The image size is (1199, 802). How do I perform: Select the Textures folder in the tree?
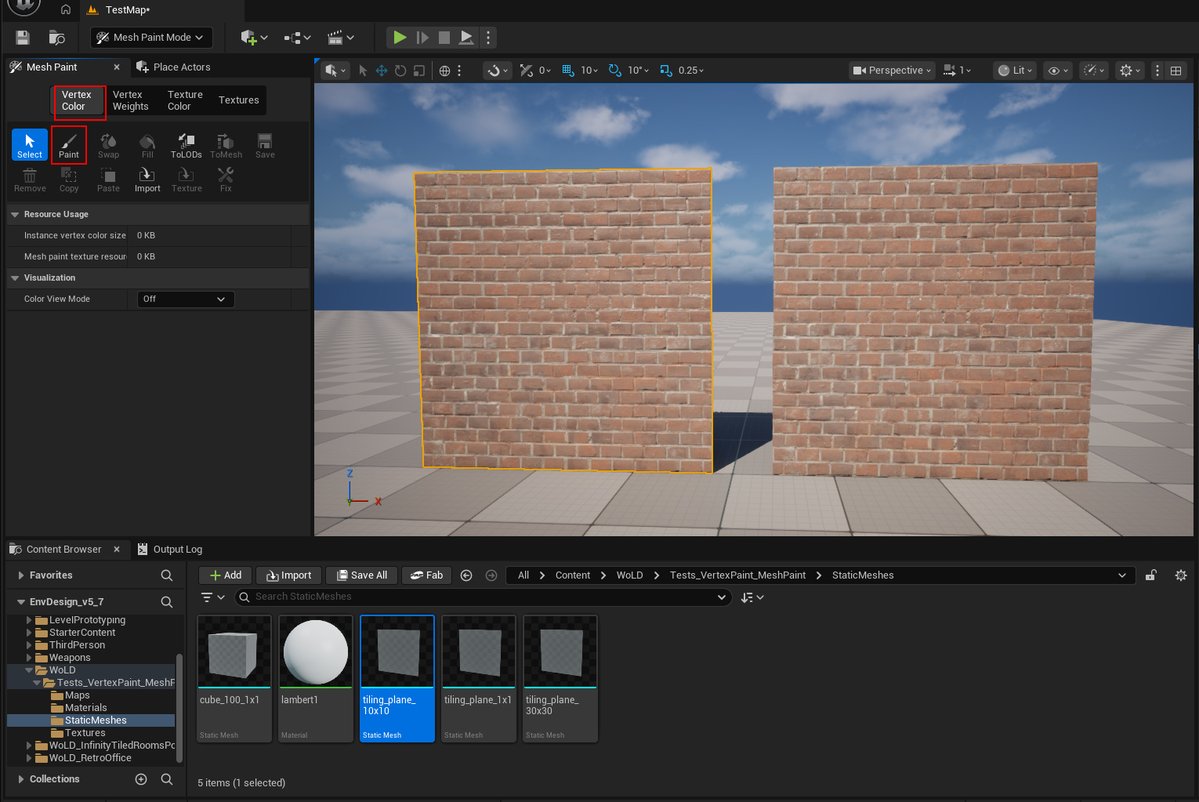pos(84,733)
